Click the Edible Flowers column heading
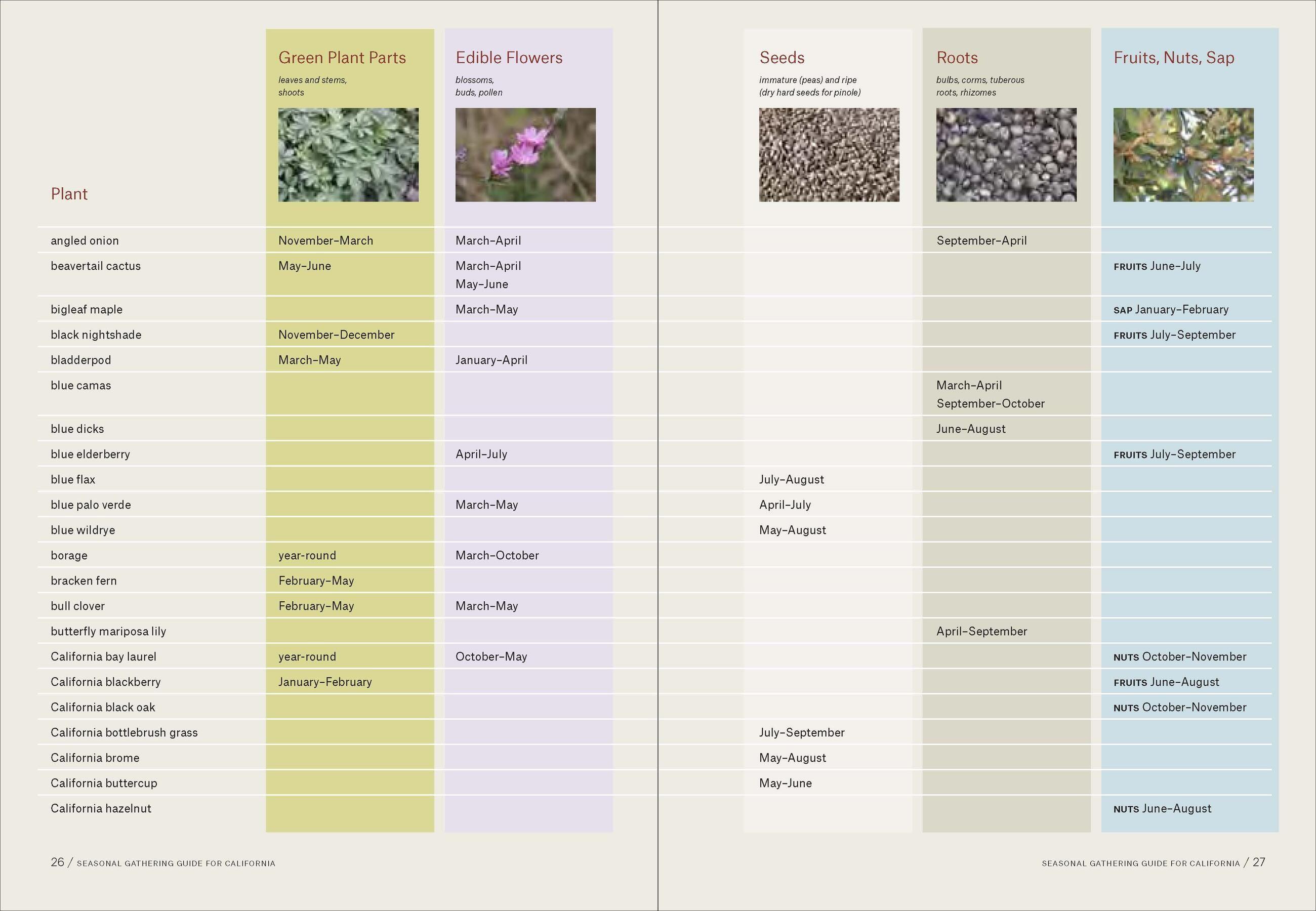The height and width of the screenshot is (911, 1316). 509,58
